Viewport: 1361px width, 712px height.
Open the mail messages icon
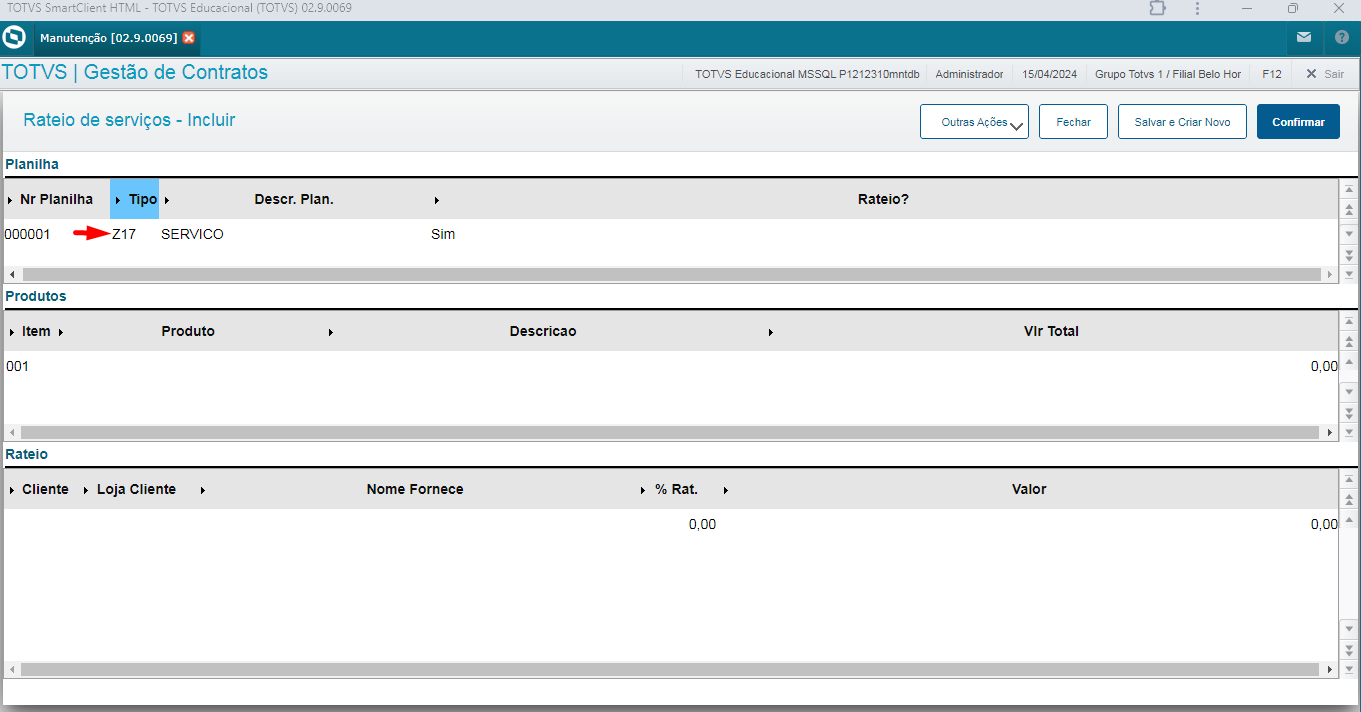(1304, 38)
